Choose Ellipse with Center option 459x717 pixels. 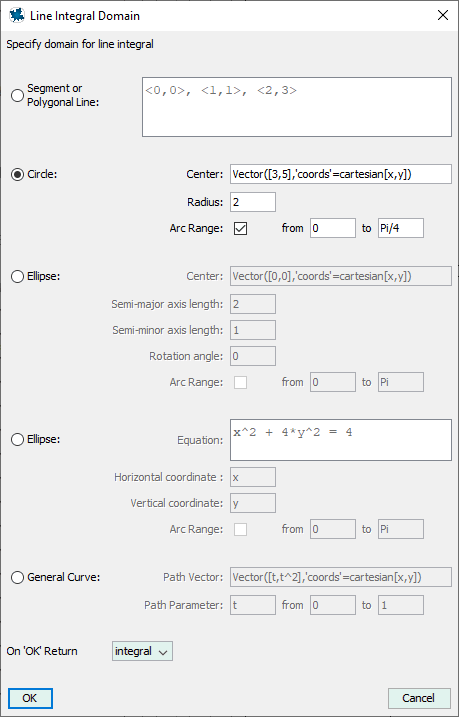click(x=17, y=277)
